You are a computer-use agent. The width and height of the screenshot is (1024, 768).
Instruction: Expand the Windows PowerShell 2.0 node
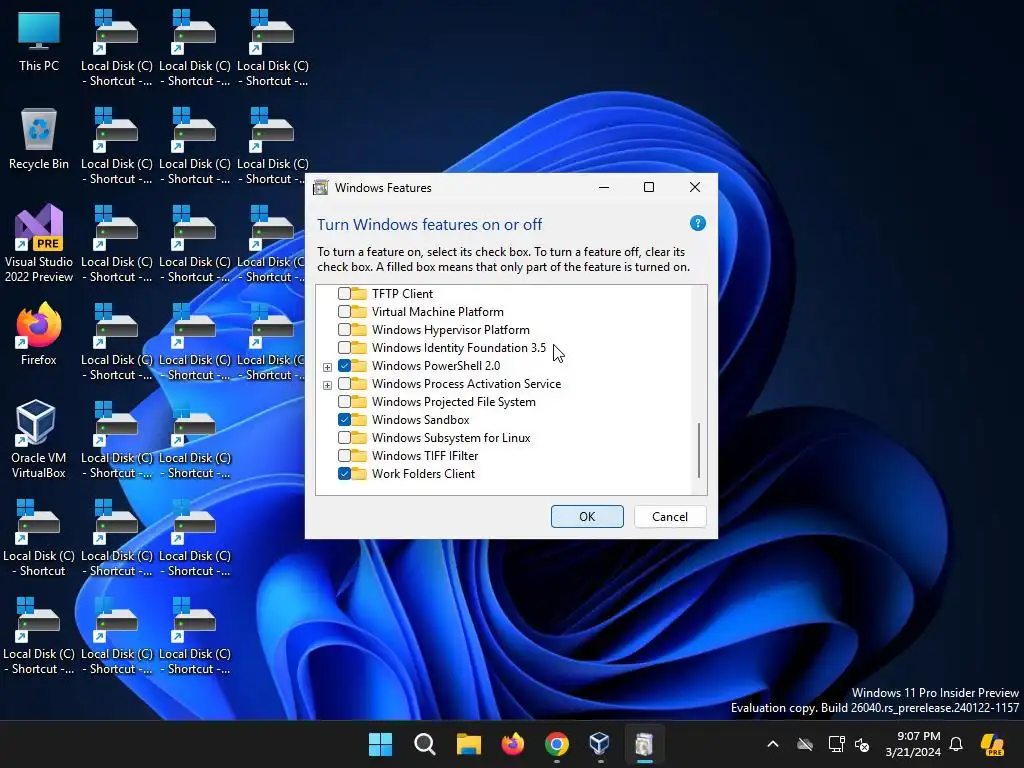(x=327, y=367)
